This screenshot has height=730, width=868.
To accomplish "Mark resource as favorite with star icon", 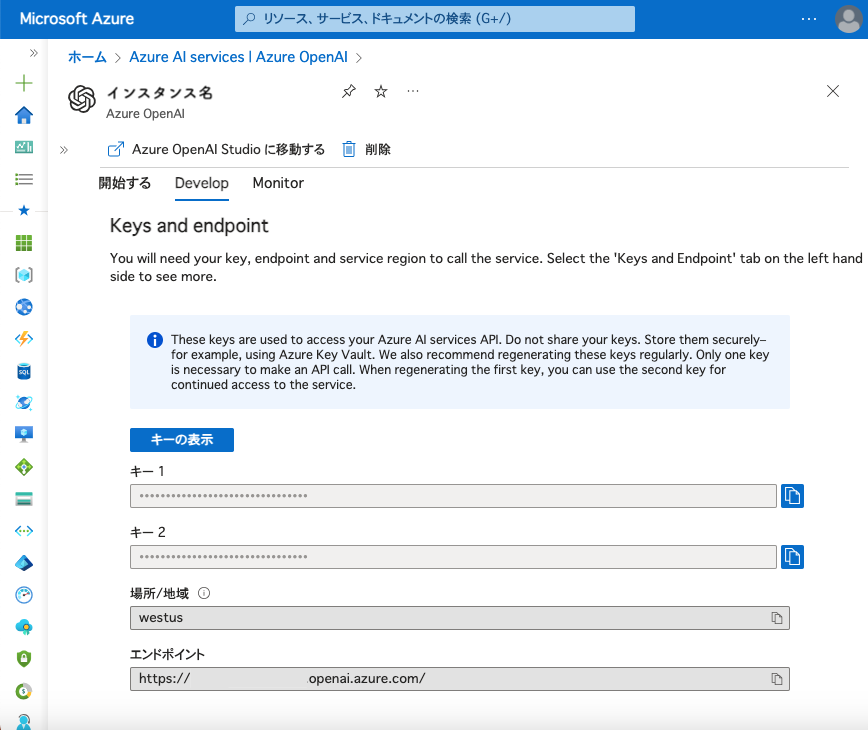I will point(381,91).
